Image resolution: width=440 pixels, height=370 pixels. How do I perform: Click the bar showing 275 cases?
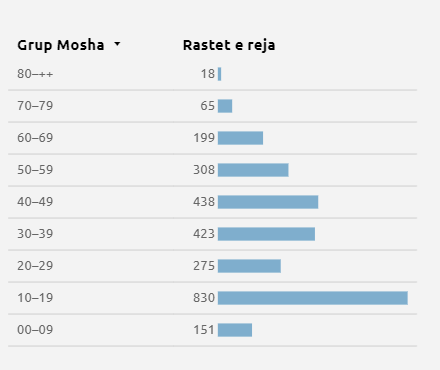pyautogui.click(x=249, y=266)
